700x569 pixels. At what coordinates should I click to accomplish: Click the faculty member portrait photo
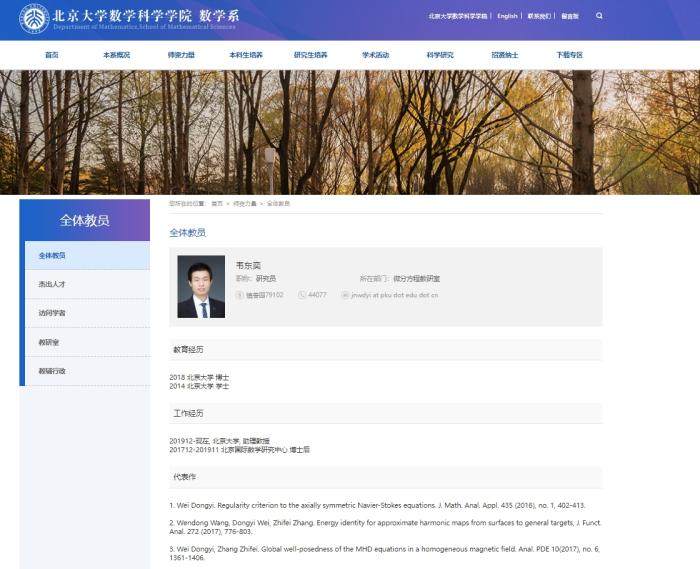tap(201, 287)
